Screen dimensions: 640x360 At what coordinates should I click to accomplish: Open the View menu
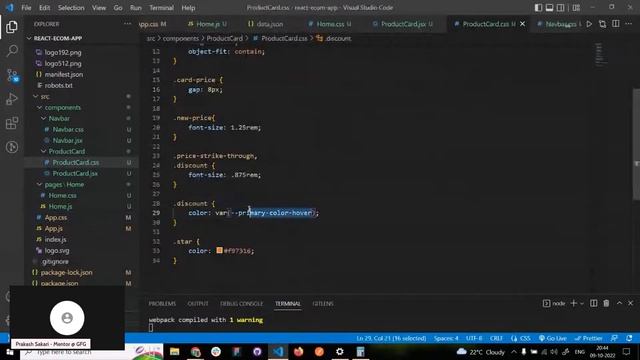pyautogui.click(x=99, y=8)
